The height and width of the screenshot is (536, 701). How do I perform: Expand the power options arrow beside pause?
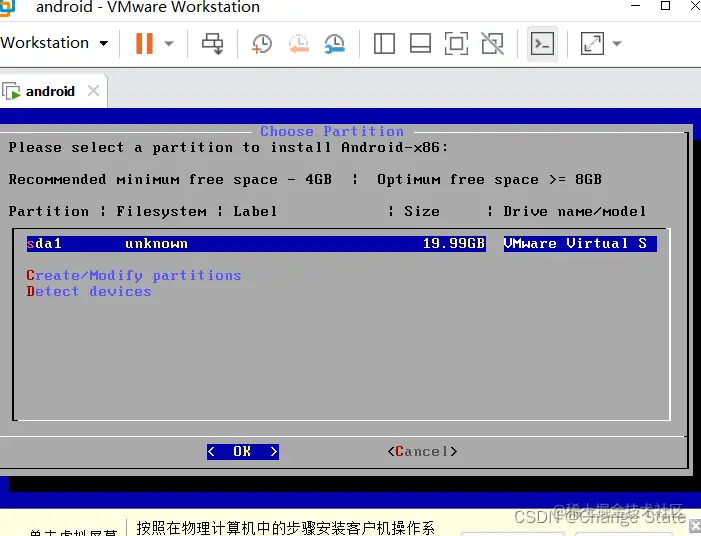click(169, 43)
